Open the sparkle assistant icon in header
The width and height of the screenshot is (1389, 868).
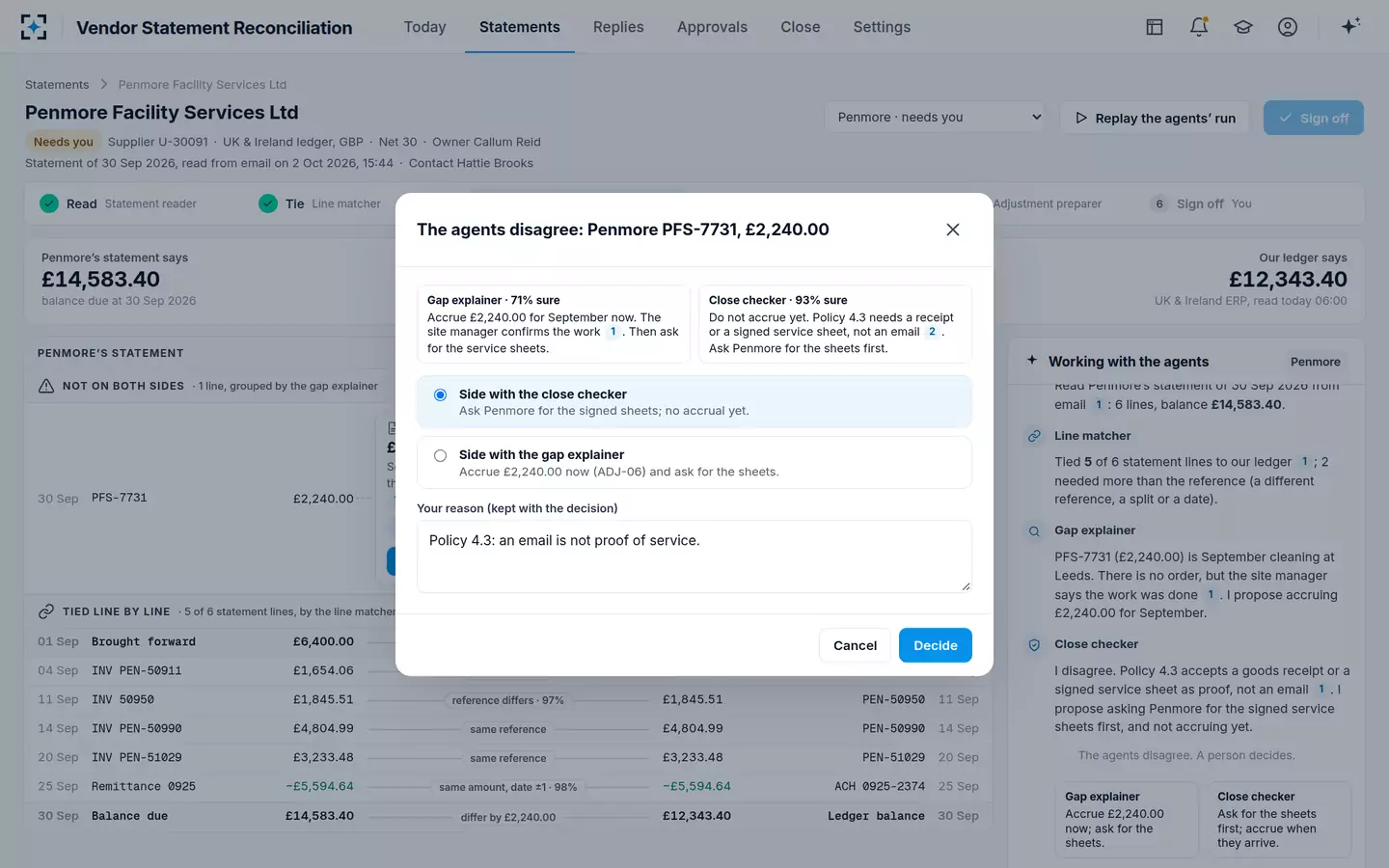tap(1350, 26)
